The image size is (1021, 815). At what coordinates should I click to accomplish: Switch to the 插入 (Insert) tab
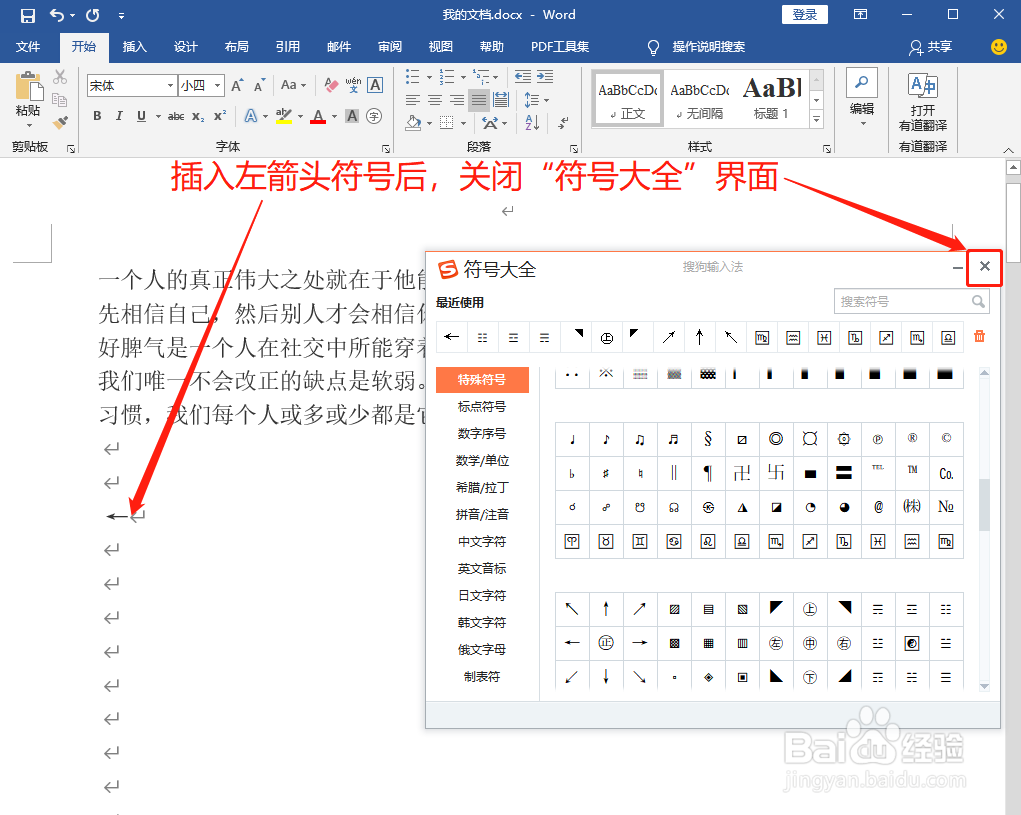[x=135, y=47]
